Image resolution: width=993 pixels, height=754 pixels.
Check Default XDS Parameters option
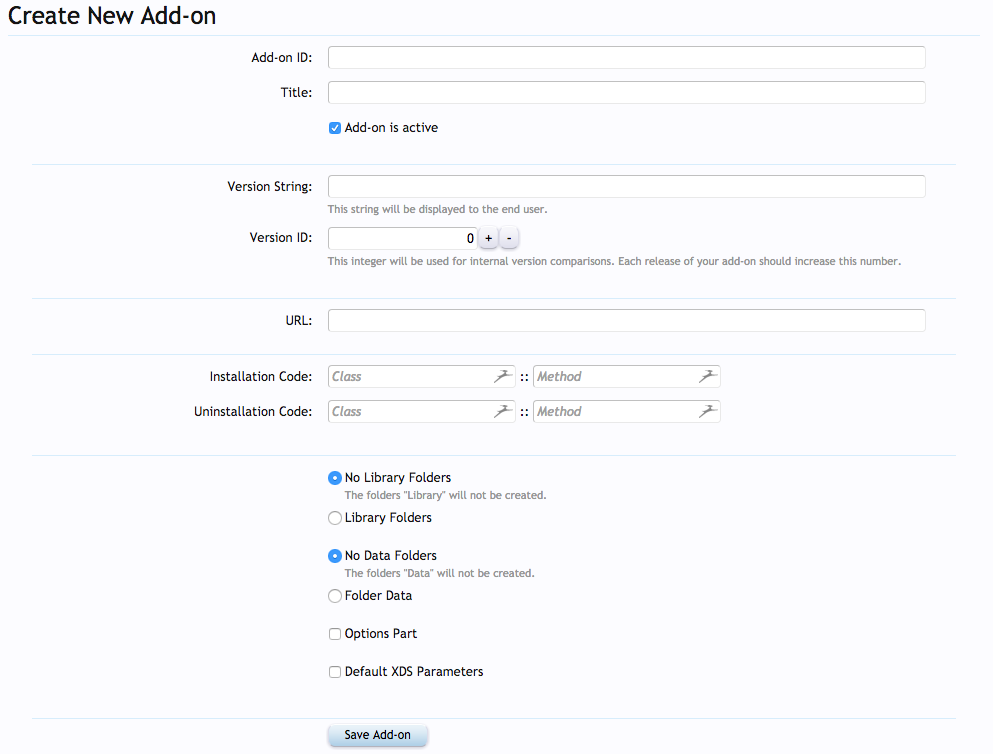335,672
